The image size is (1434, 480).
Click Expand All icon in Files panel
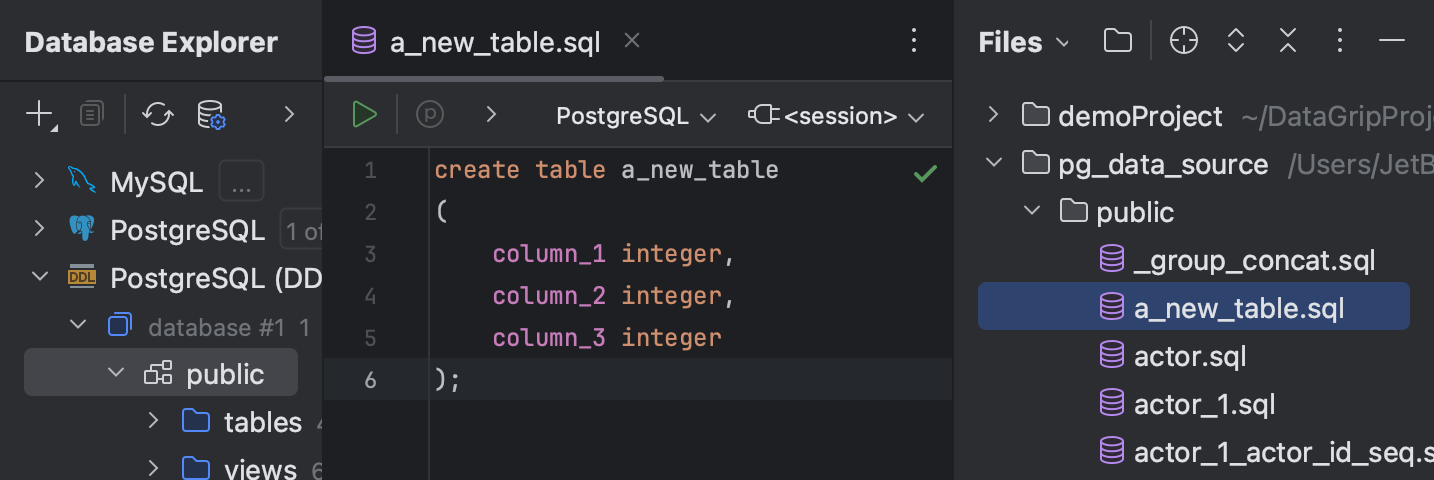(x=1236, y=41)
